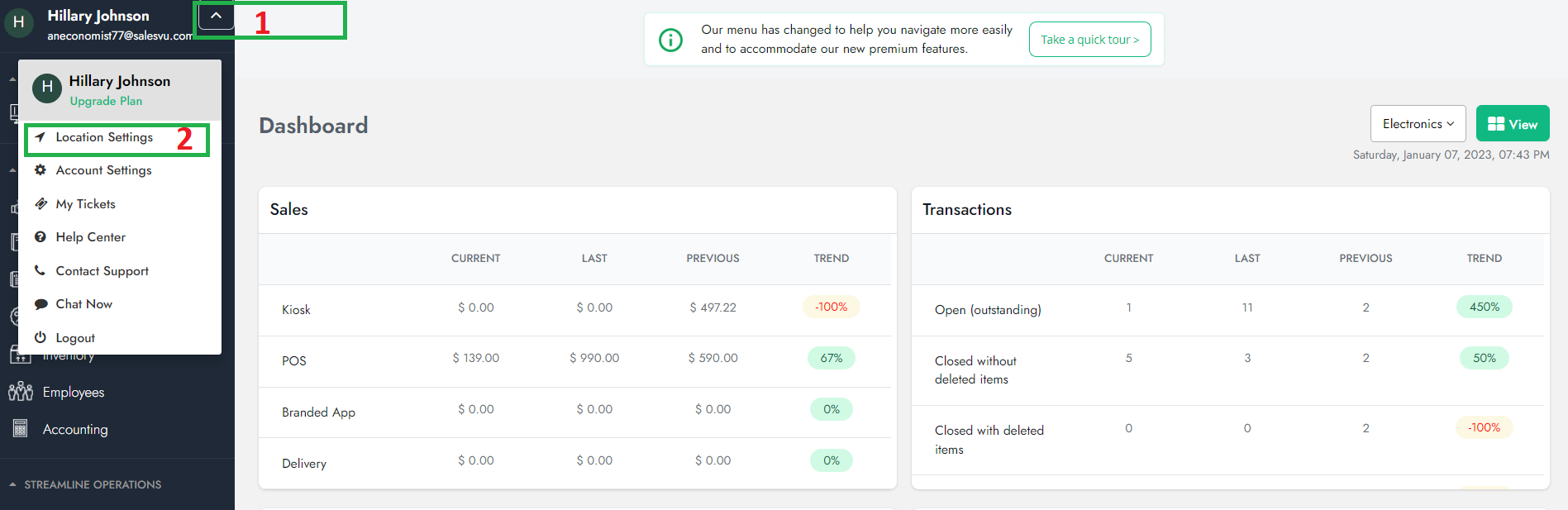This screenshot has width=1568, height=510.
Task: Select Accounting in the left sidebar
Action: coord(75,429)
